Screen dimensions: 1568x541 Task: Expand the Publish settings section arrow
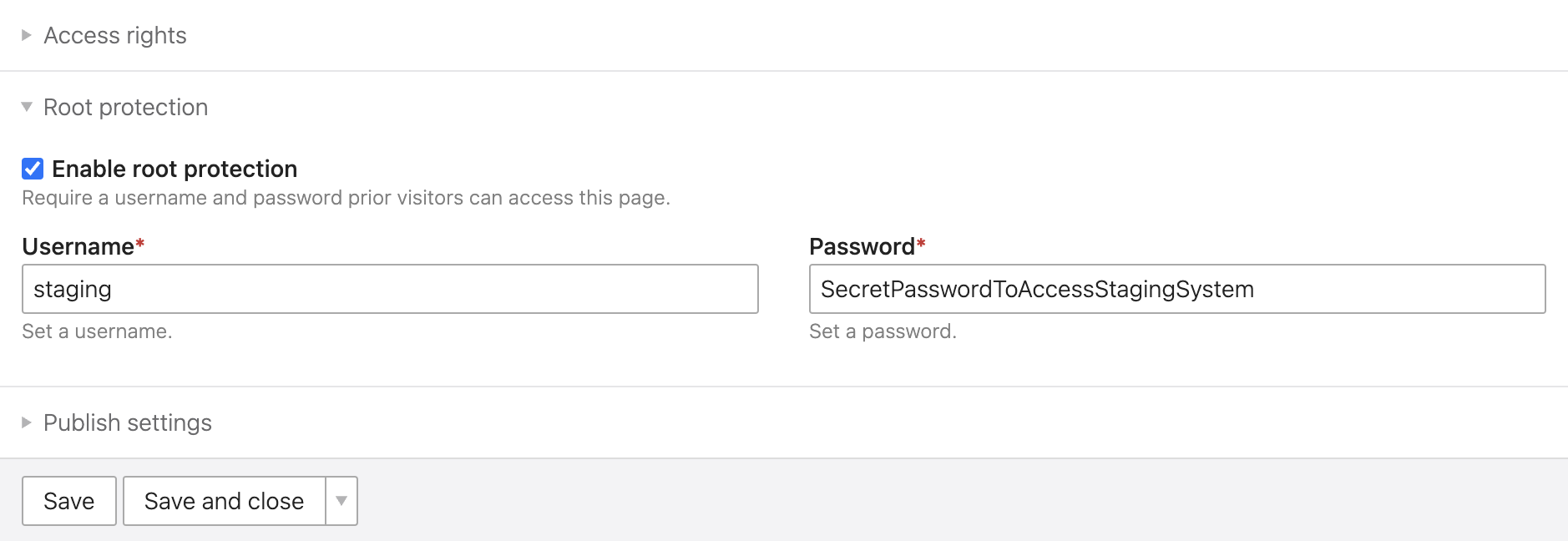tap(27, 422)
